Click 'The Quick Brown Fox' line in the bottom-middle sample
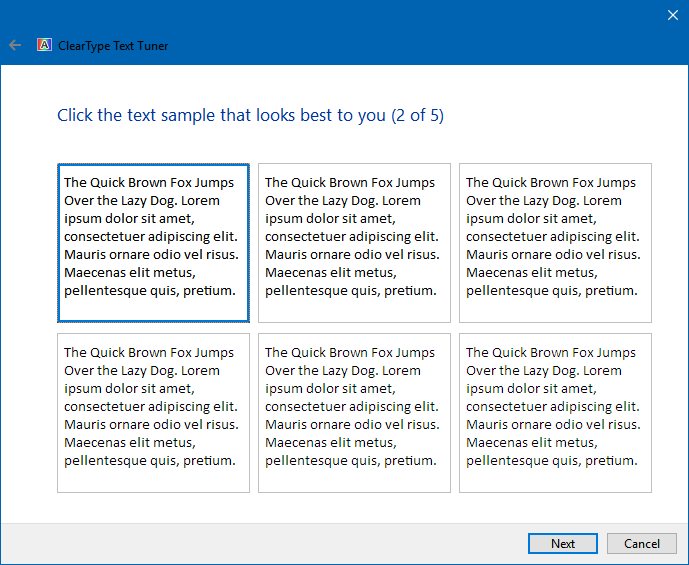 tap(350, 353)
